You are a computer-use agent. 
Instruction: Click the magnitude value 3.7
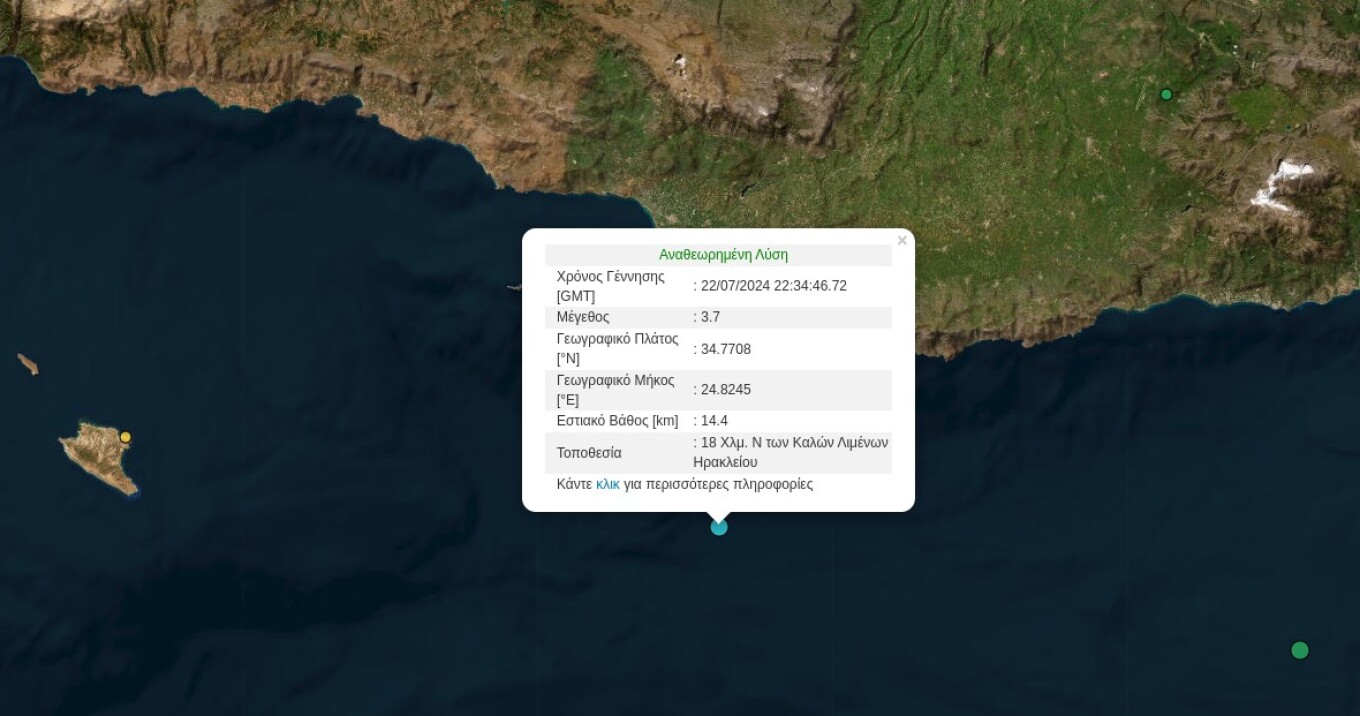click(x=710, y=317)
